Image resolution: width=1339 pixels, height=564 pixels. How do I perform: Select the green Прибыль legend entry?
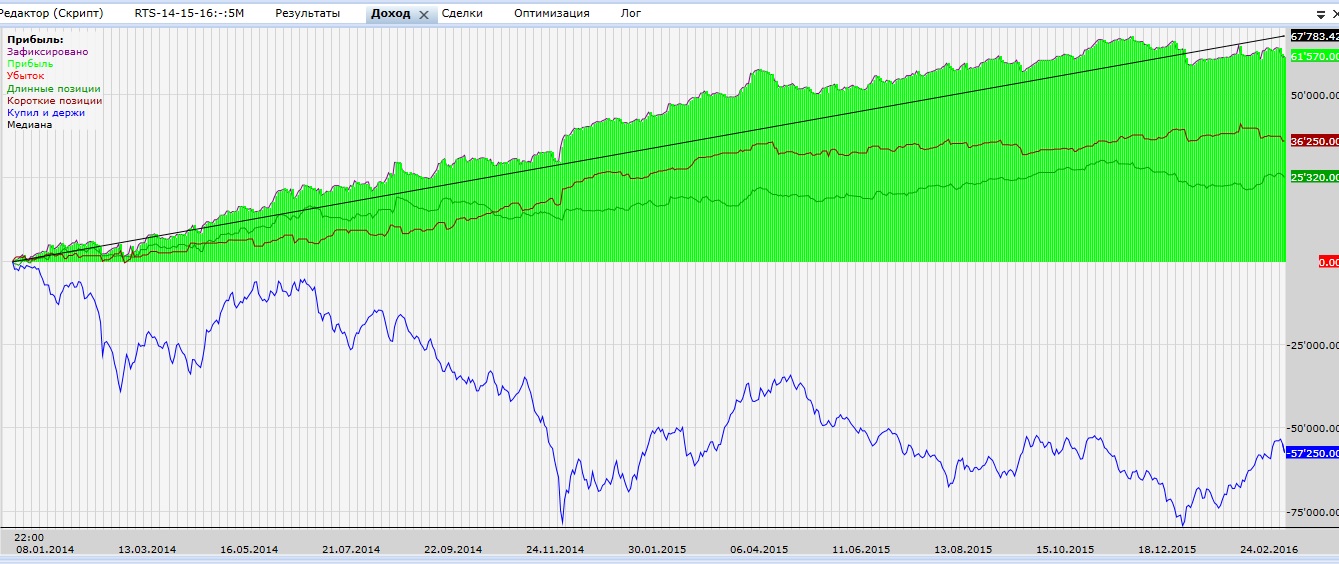(x=30, y=63)
